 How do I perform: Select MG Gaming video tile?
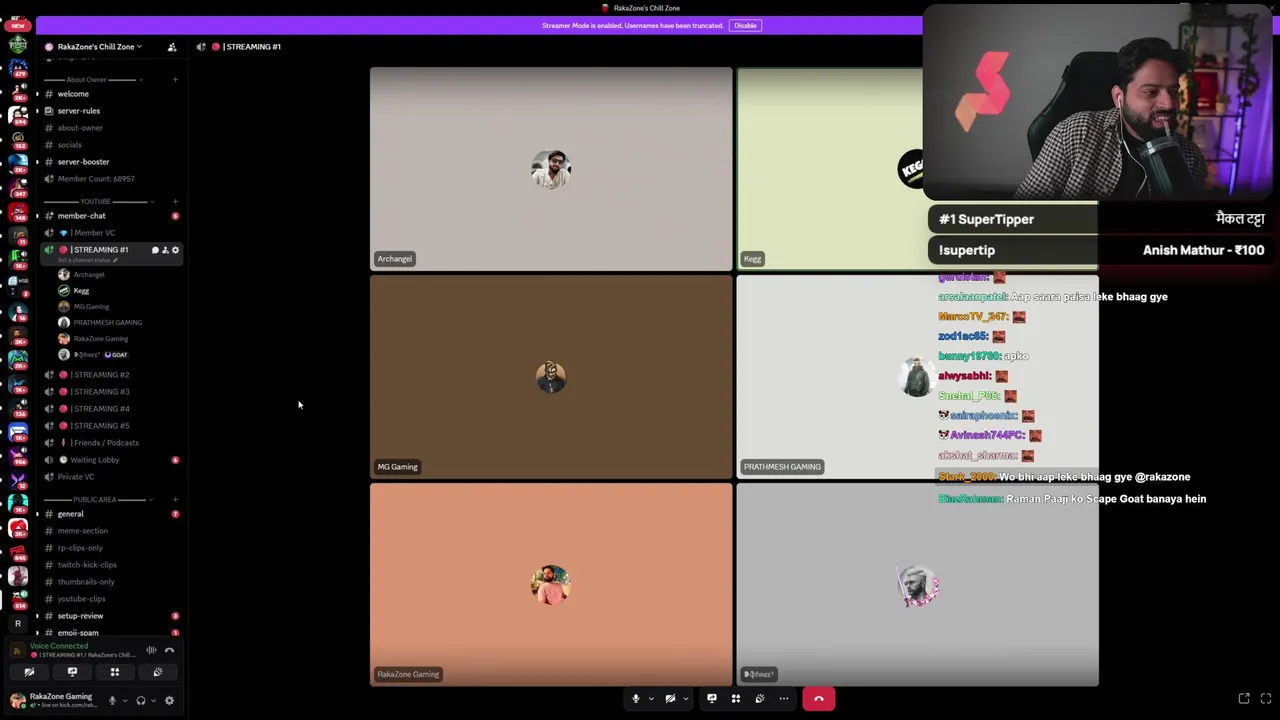click(551, 377)
